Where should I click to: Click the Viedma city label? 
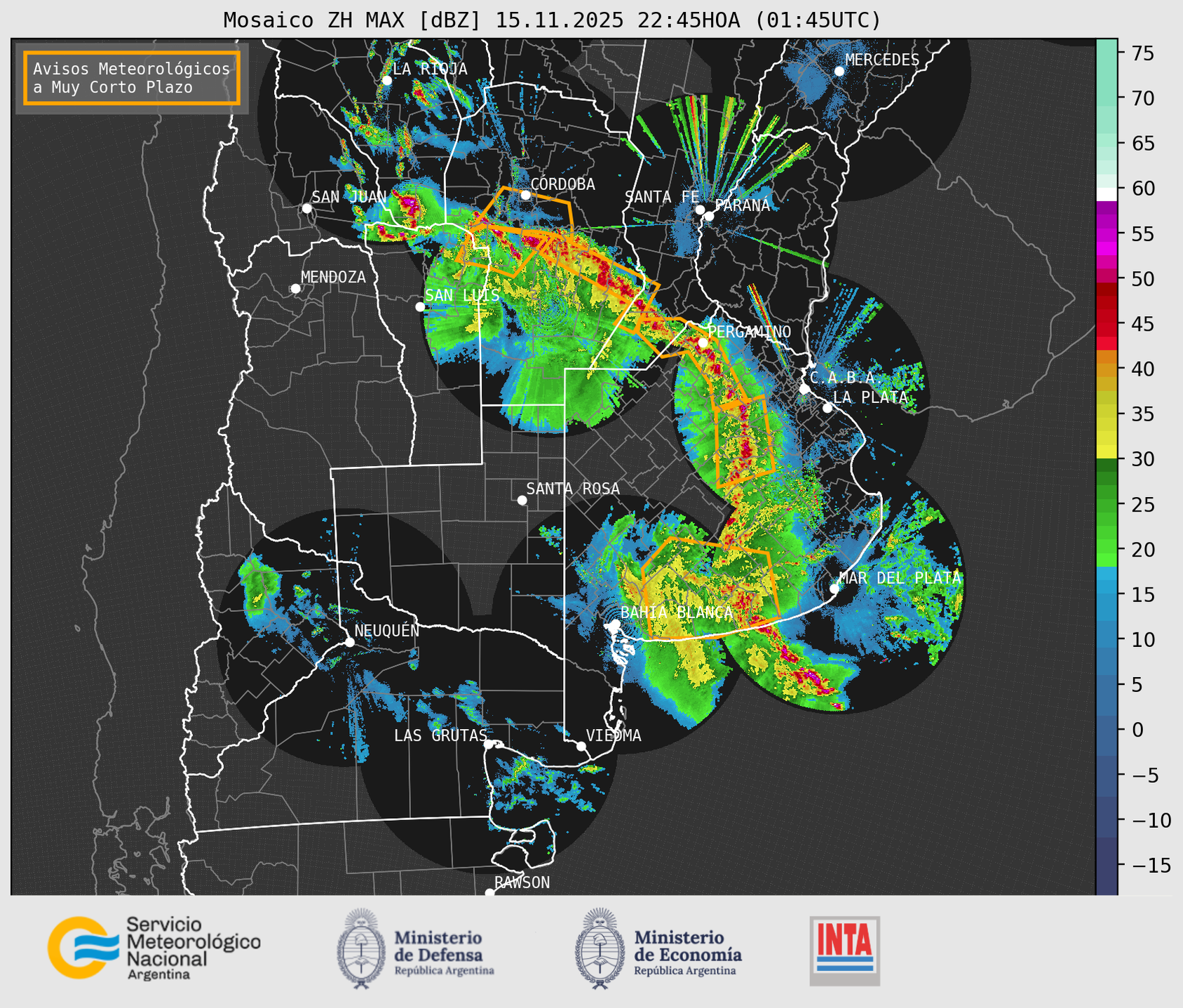coord(614,735)
